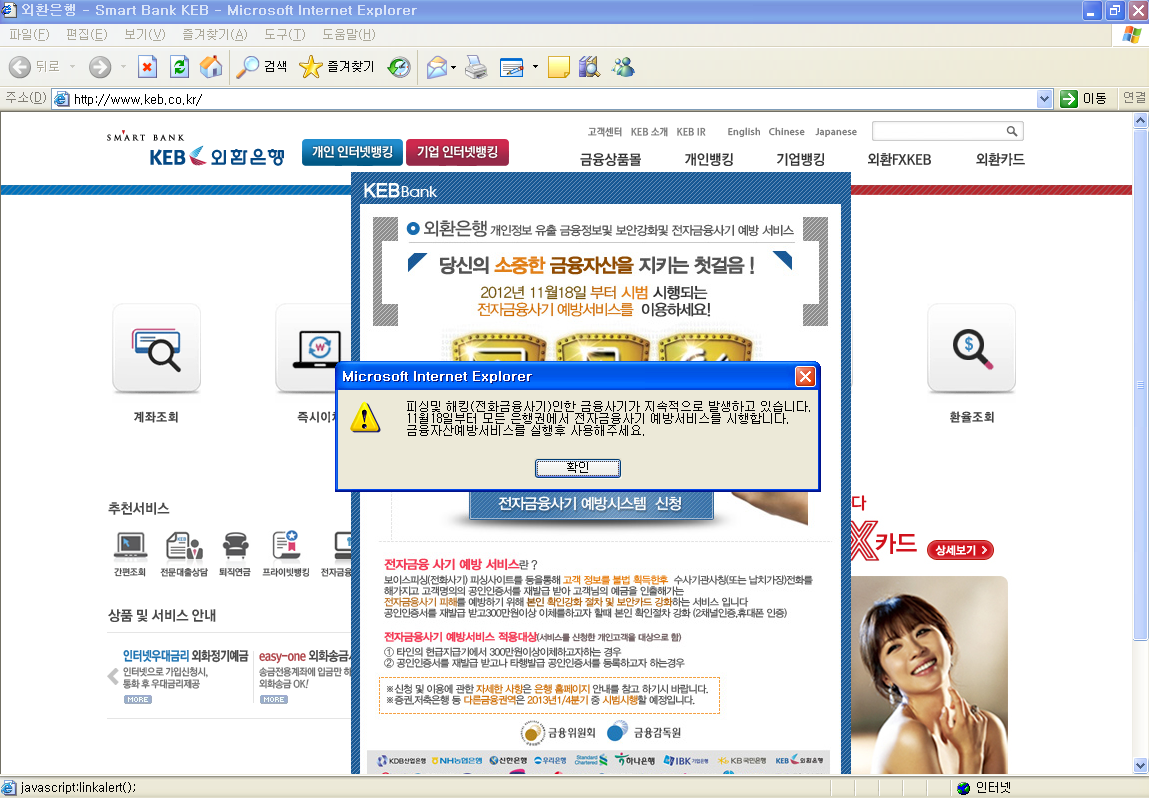Open the 편집(E) menu
The width and height of the screenshot is (1149, 798).
pyautogui.click(x=86, y=34)
